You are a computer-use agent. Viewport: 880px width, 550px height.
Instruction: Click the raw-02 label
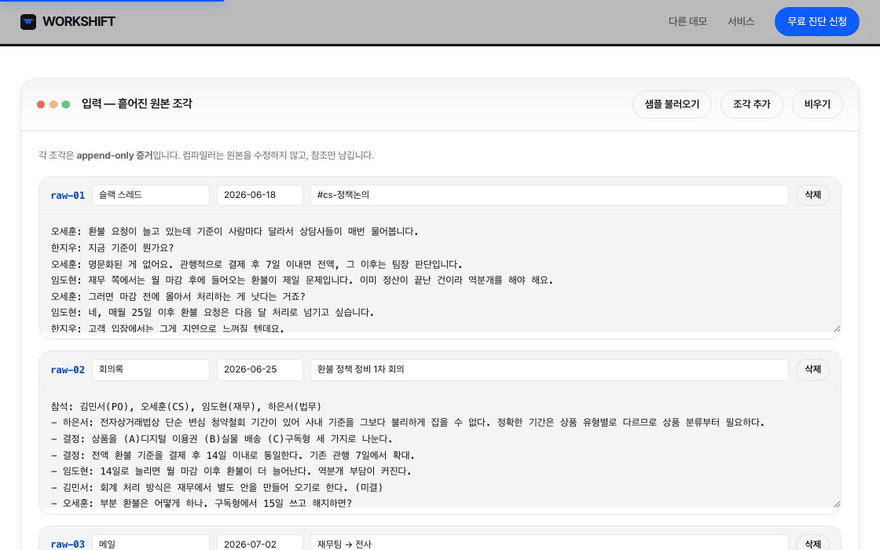coord(68,370)
